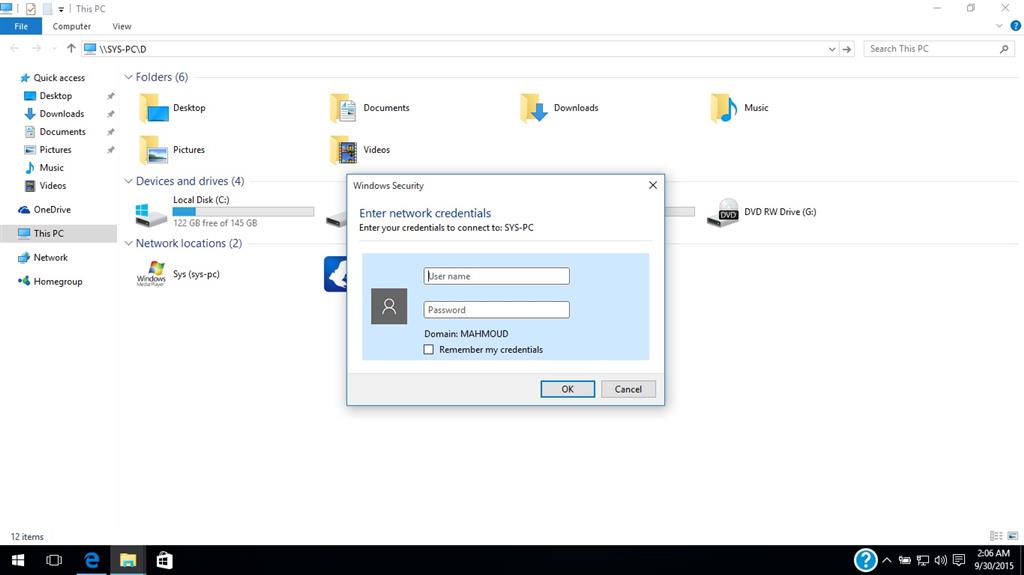Open the network icon in the system tray
The height and width of the screenshot is (575, 1024).
coord(923,560)
